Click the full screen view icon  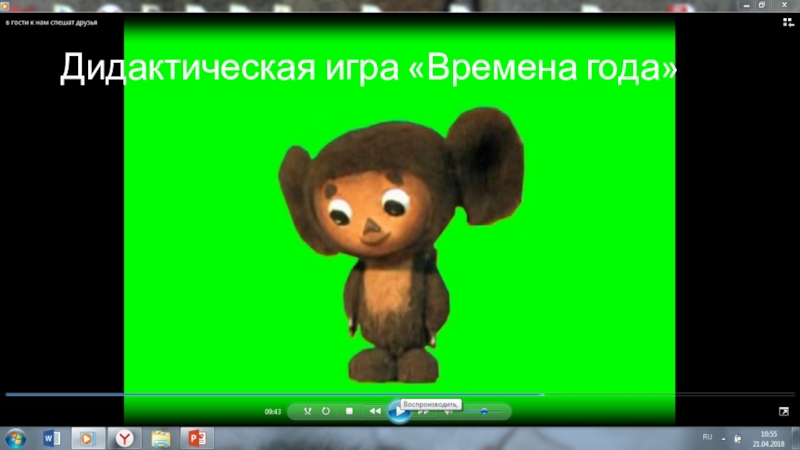point(784,411)
